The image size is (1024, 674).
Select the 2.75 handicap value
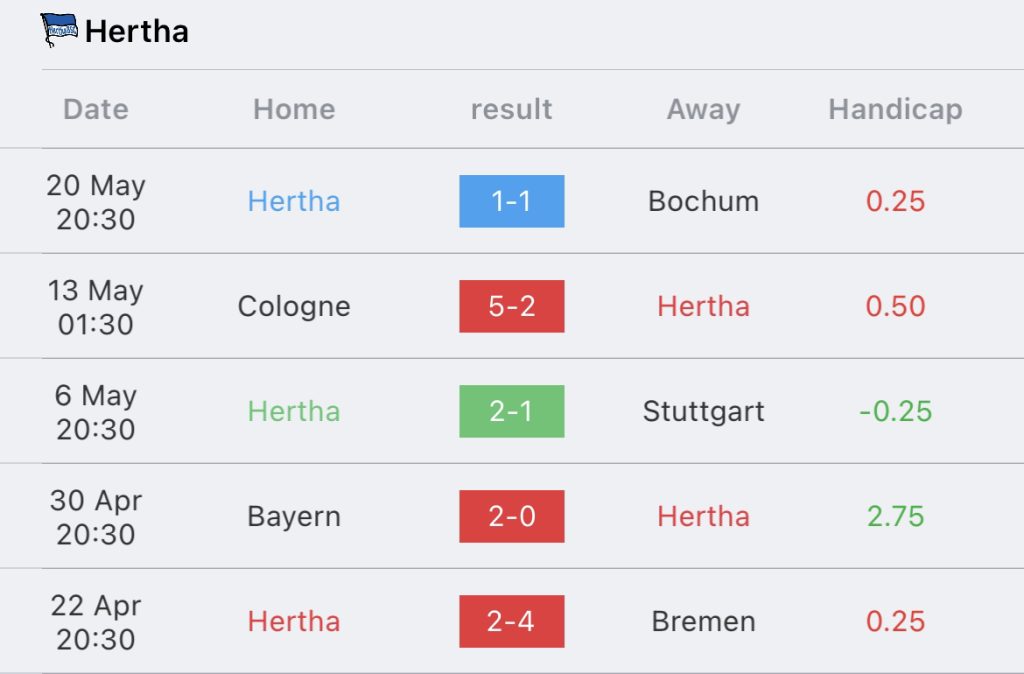click(x=895, y=517)
